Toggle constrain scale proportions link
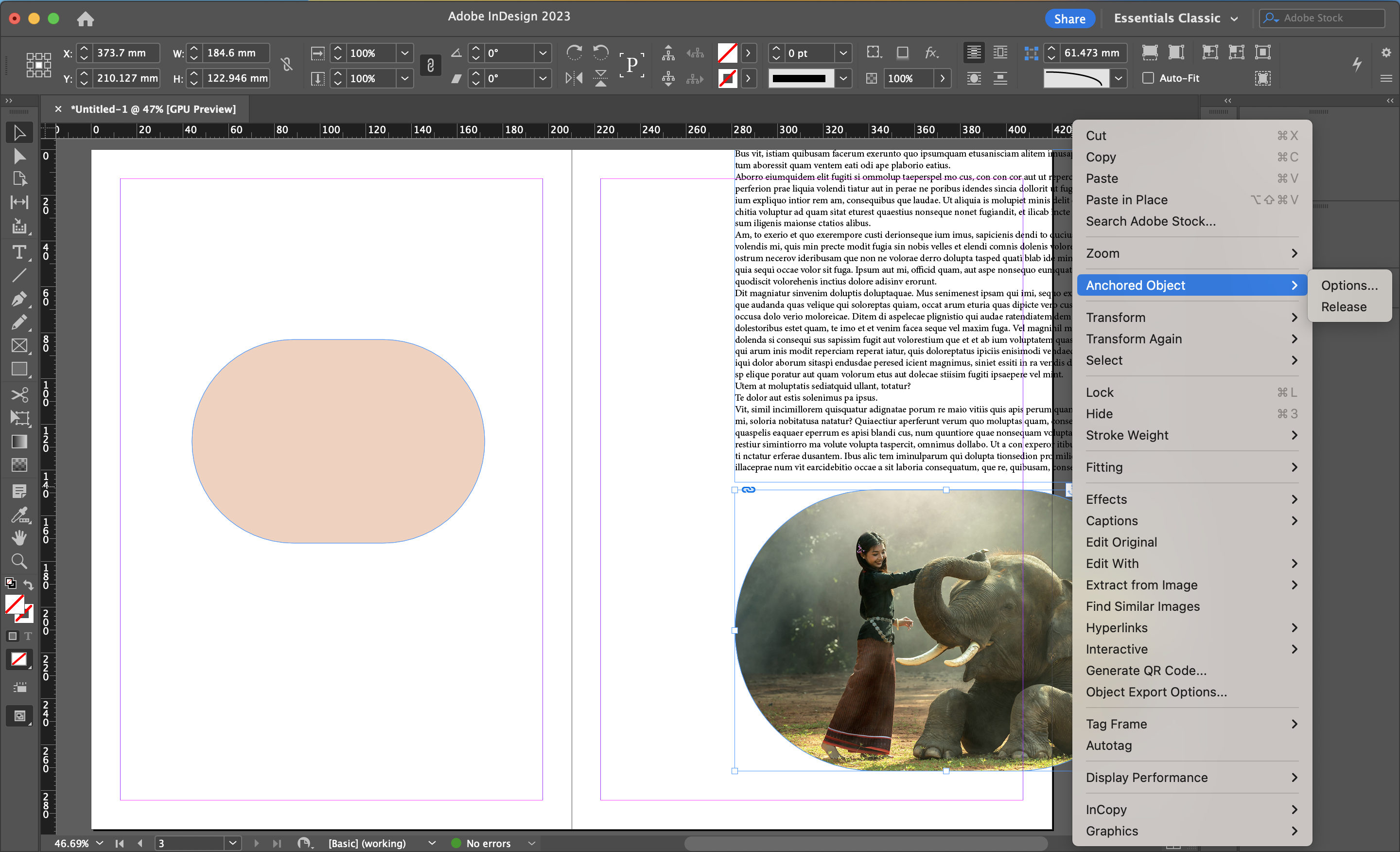The width and height of the screenshot is (1400, 852). click(430, 65)
